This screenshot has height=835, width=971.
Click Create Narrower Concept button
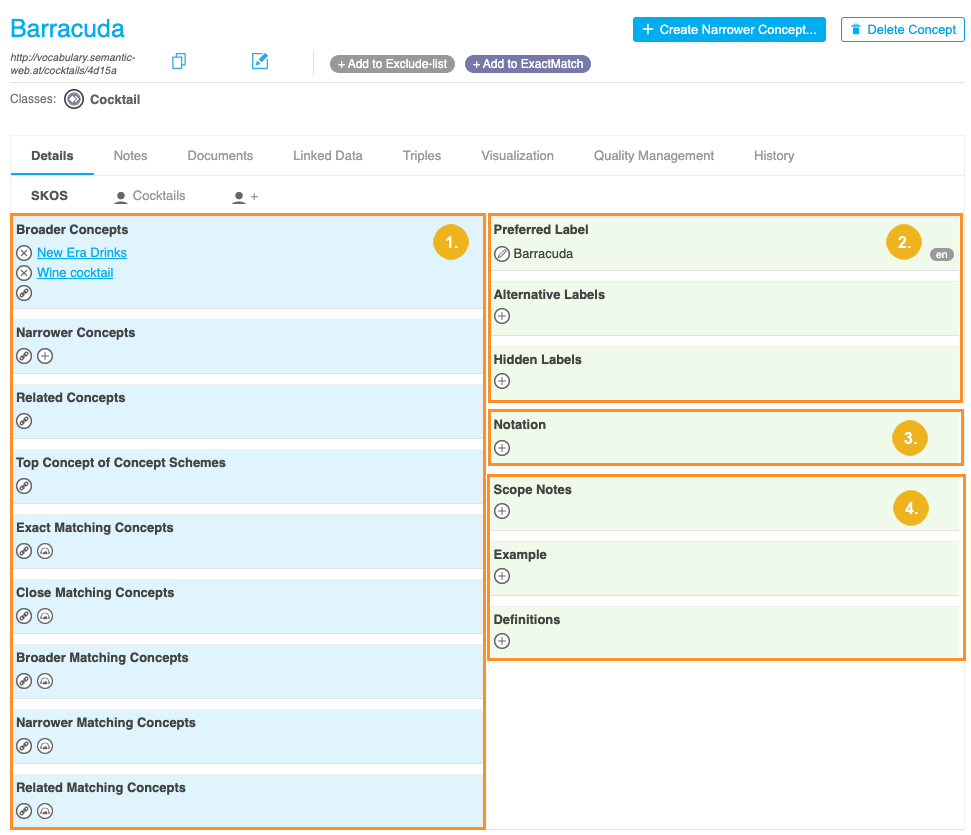point(729,30)
